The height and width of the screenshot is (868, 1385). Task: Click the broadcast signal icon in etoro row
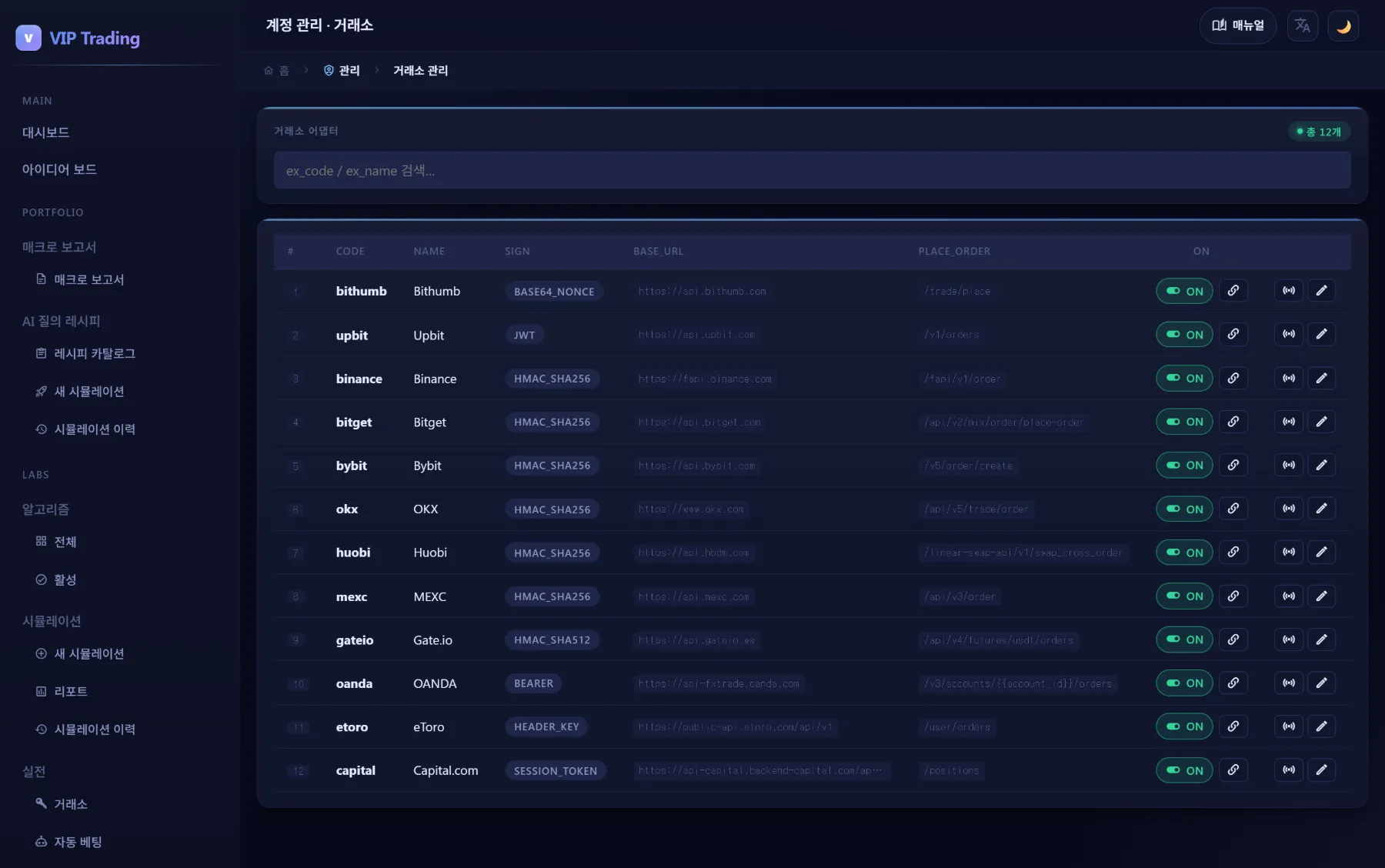coord(1289,726)
